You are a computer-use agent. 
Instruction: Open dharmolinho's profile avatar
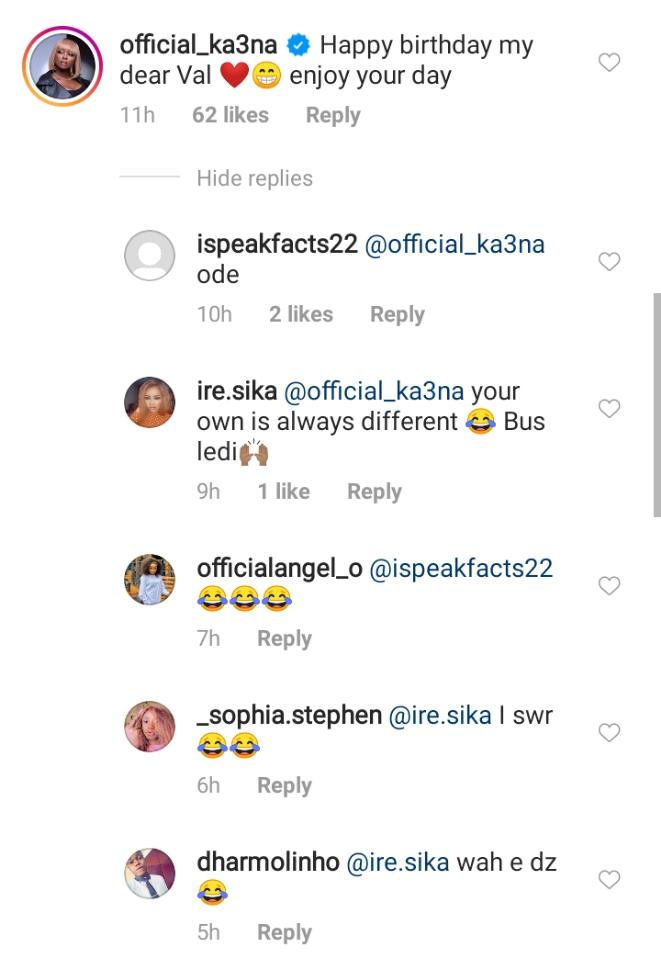(150, 873)
